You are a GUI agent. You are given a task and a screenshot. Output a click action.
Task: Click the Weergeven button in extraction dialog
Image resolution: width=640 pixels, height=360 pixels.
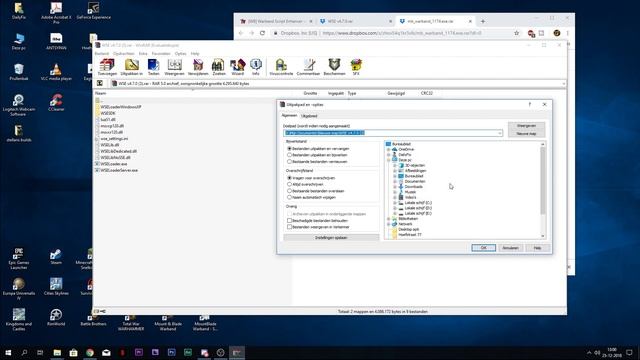(526, 126)
